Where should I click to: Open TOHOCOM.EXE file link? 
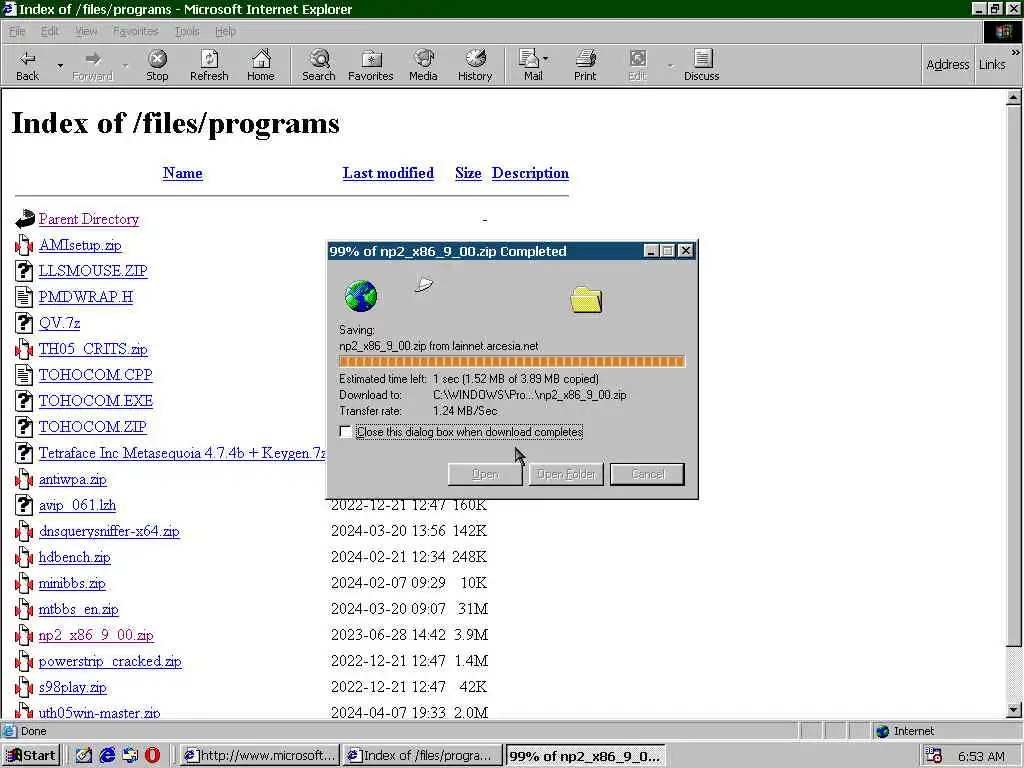[95, 401]
